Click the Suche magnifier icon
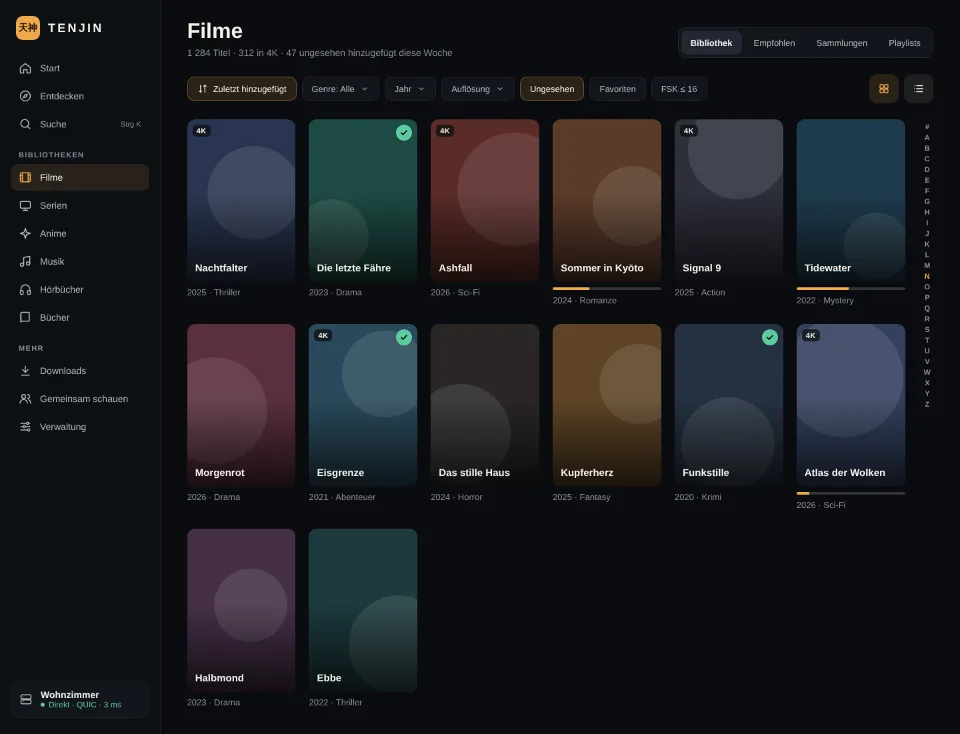Screen dimensions: 960x734 pyautogui.click(x=25, y=124)
